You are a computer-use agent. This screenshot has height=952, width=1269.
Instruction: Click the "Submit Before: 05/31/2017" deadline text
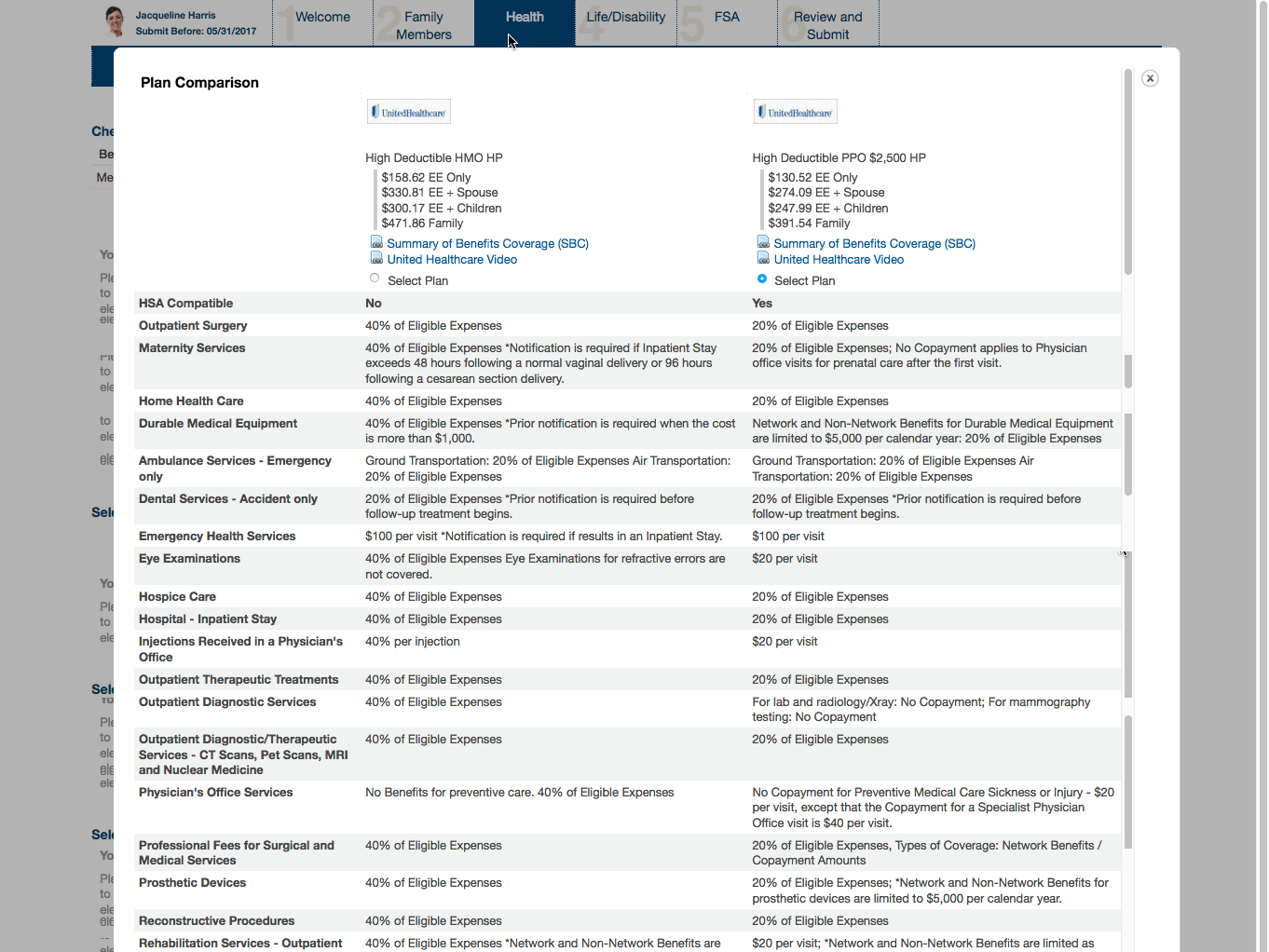(196, 31)
